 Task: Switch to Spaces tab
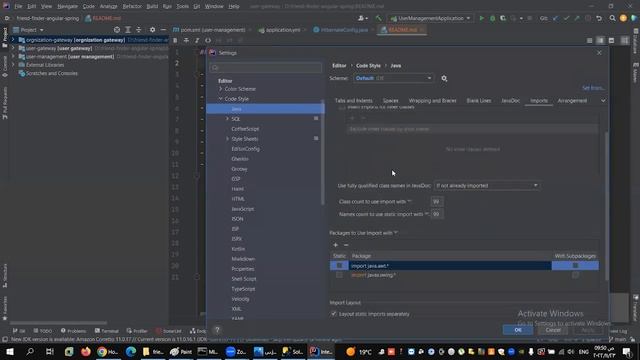click(390, 101)
